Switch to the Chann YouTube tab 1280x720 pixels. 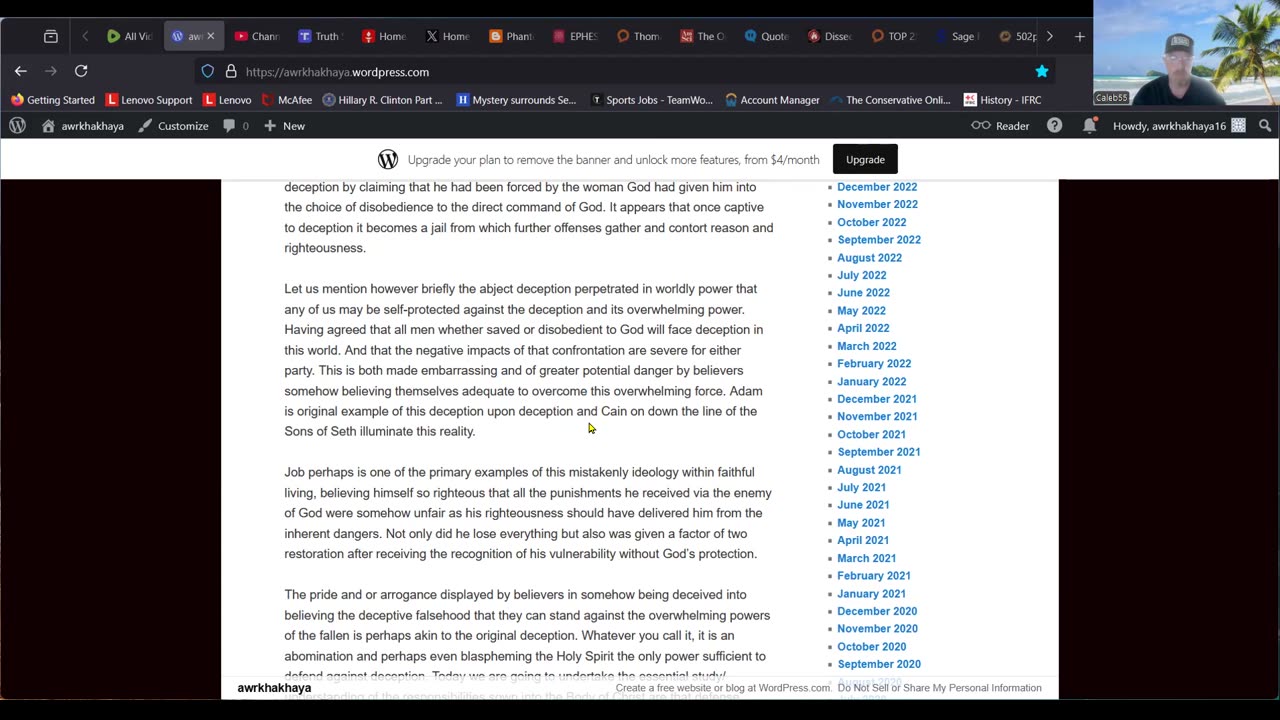[x=255, y=36]
